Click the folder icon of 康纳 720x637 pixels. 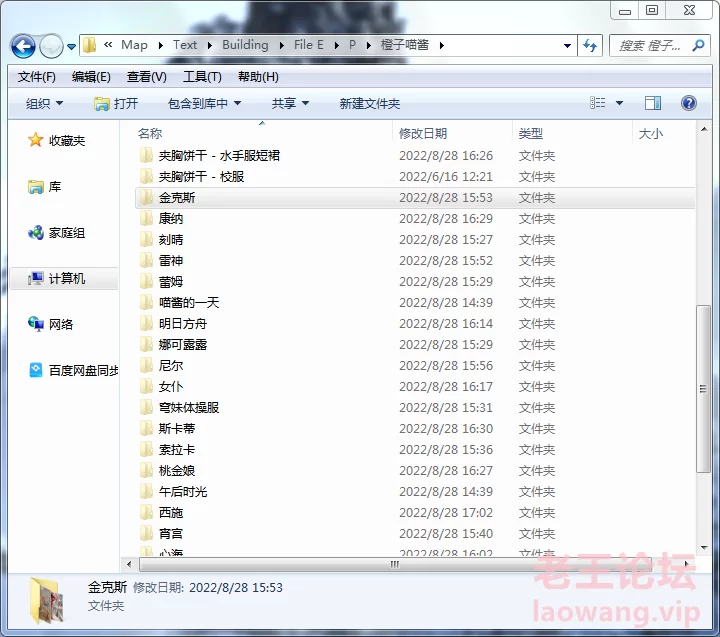pyautogui.click(x=146, y=219)
